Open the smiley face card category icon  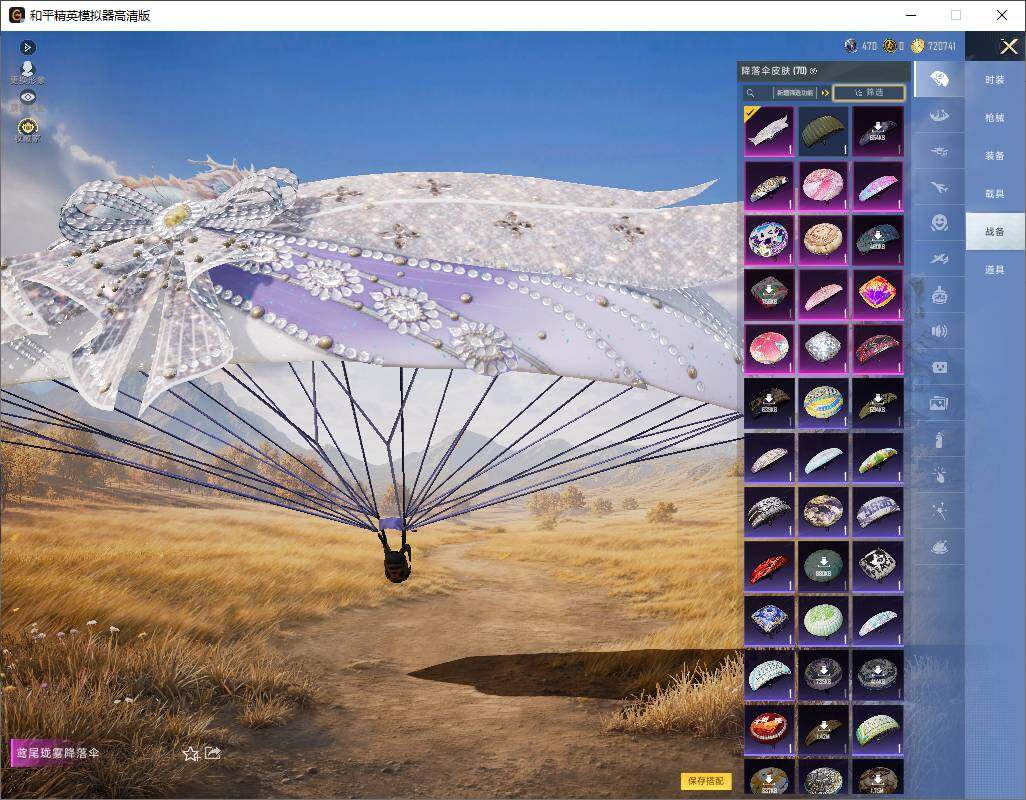939,367
